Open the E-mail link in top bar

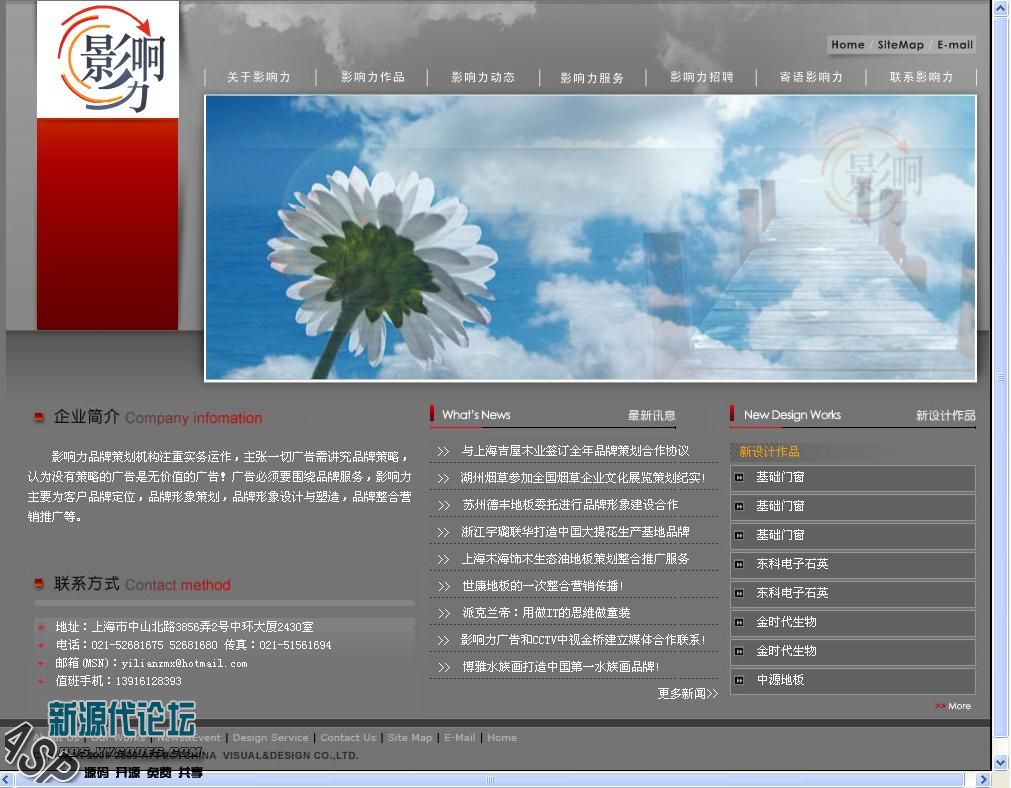point(954,44)
